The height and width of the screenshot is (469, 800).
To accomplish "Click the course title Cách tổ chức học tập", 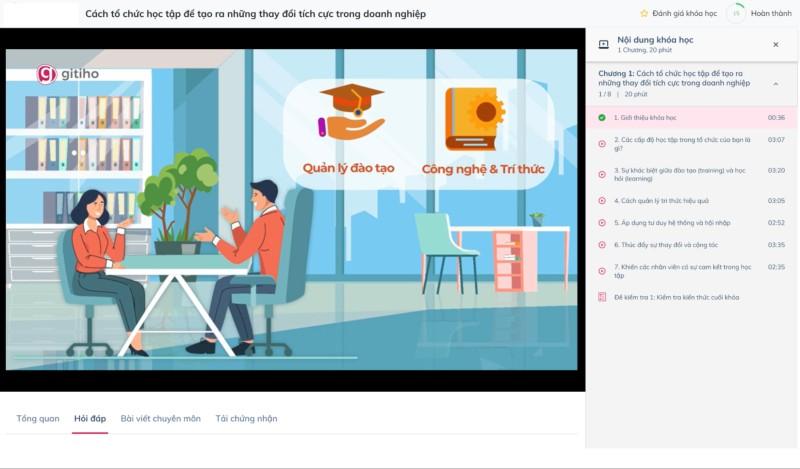I will [x=256, y=14].
